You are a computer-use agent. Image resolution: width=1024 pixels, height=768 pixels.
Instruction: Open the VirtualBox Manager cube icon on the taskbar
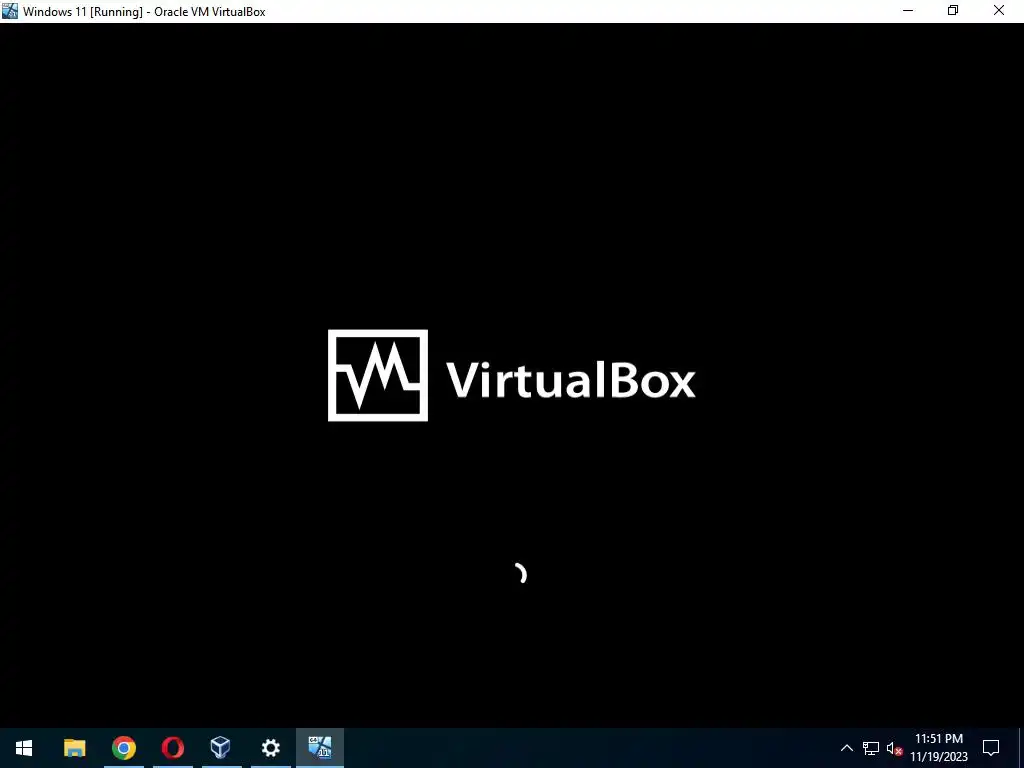(x=221, y=748)
